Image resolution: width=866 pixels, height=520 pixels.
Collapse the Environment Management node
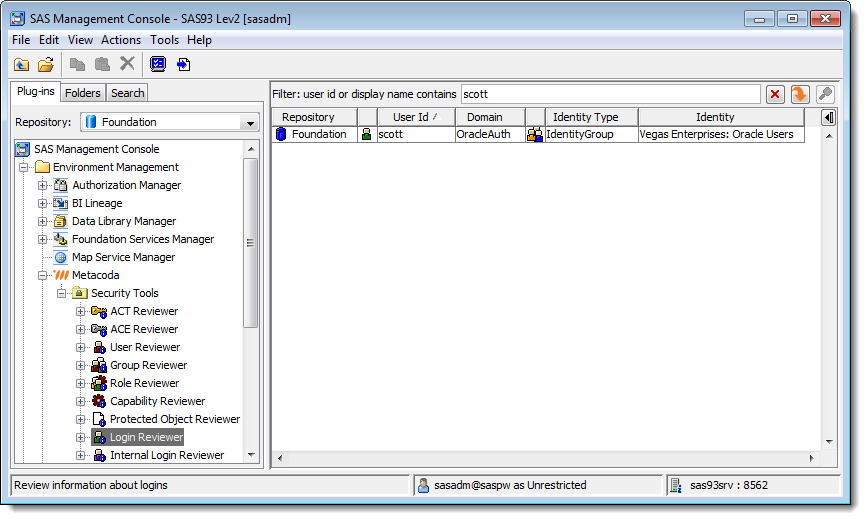pos(23,167)
